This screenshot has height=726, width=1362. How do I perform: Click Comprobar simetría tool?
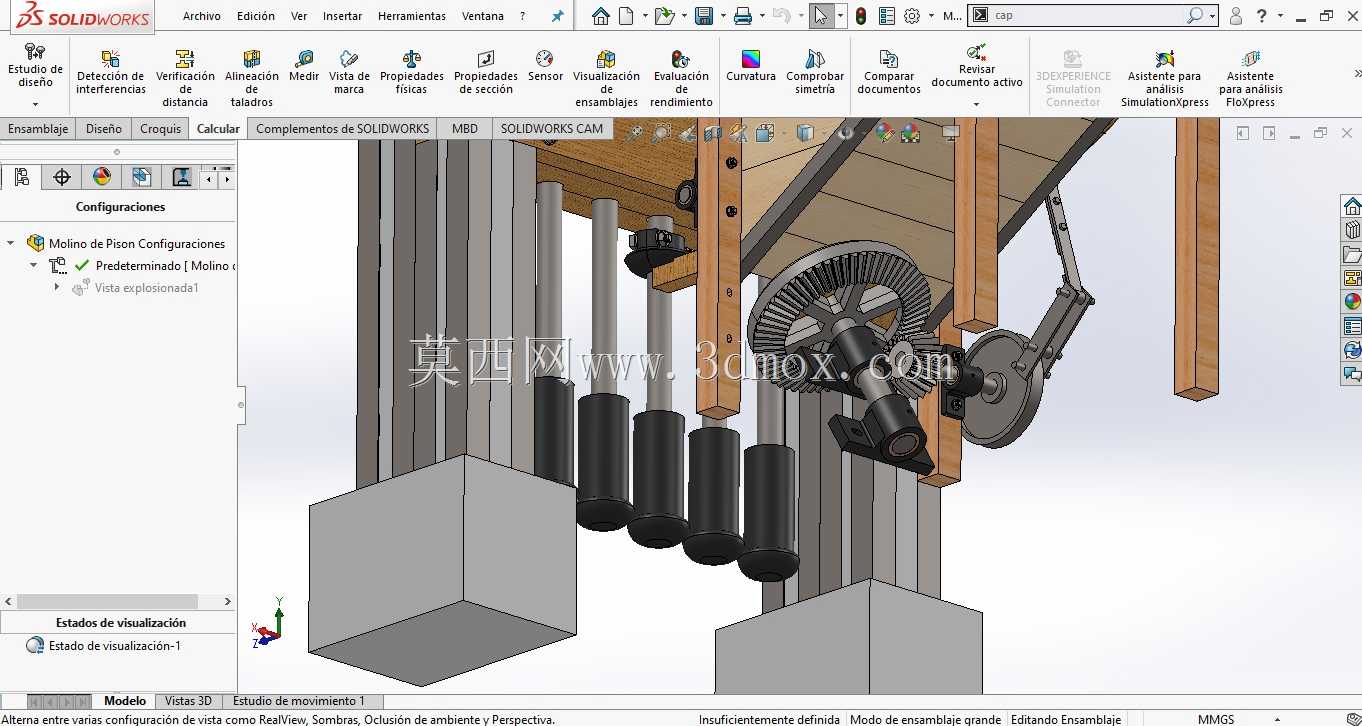815,72
